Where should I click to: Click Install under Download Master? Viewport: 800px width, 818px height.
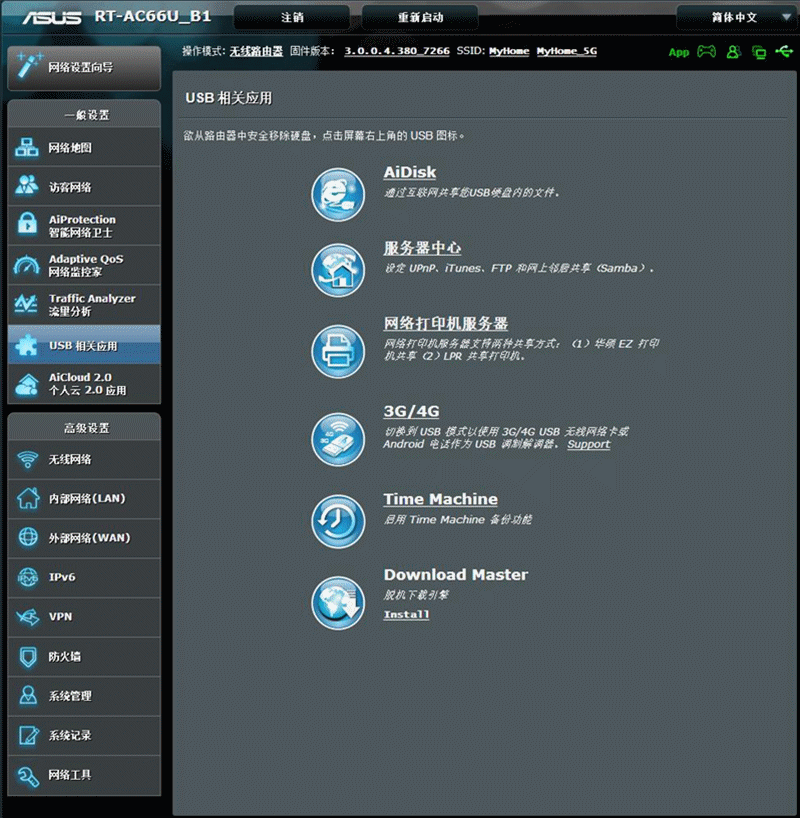(x=407, y=615)
